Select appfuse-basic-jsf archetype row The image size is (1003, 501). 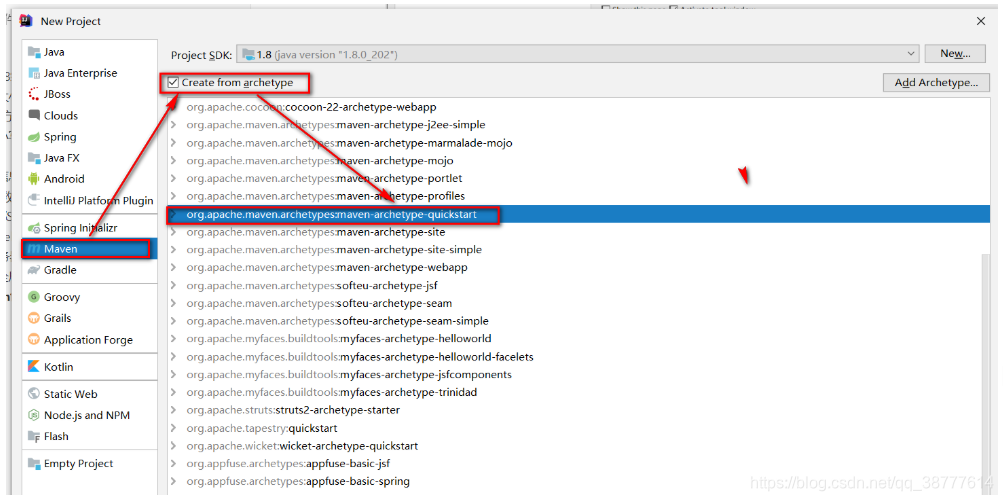(x=573, y=463)
